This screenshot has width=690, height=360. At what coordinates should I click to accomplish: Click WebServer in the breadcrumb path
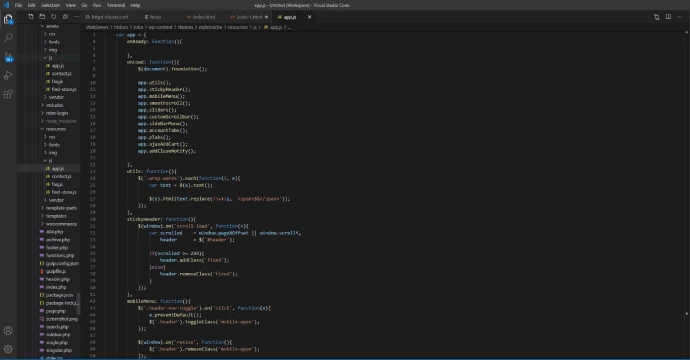97,27
